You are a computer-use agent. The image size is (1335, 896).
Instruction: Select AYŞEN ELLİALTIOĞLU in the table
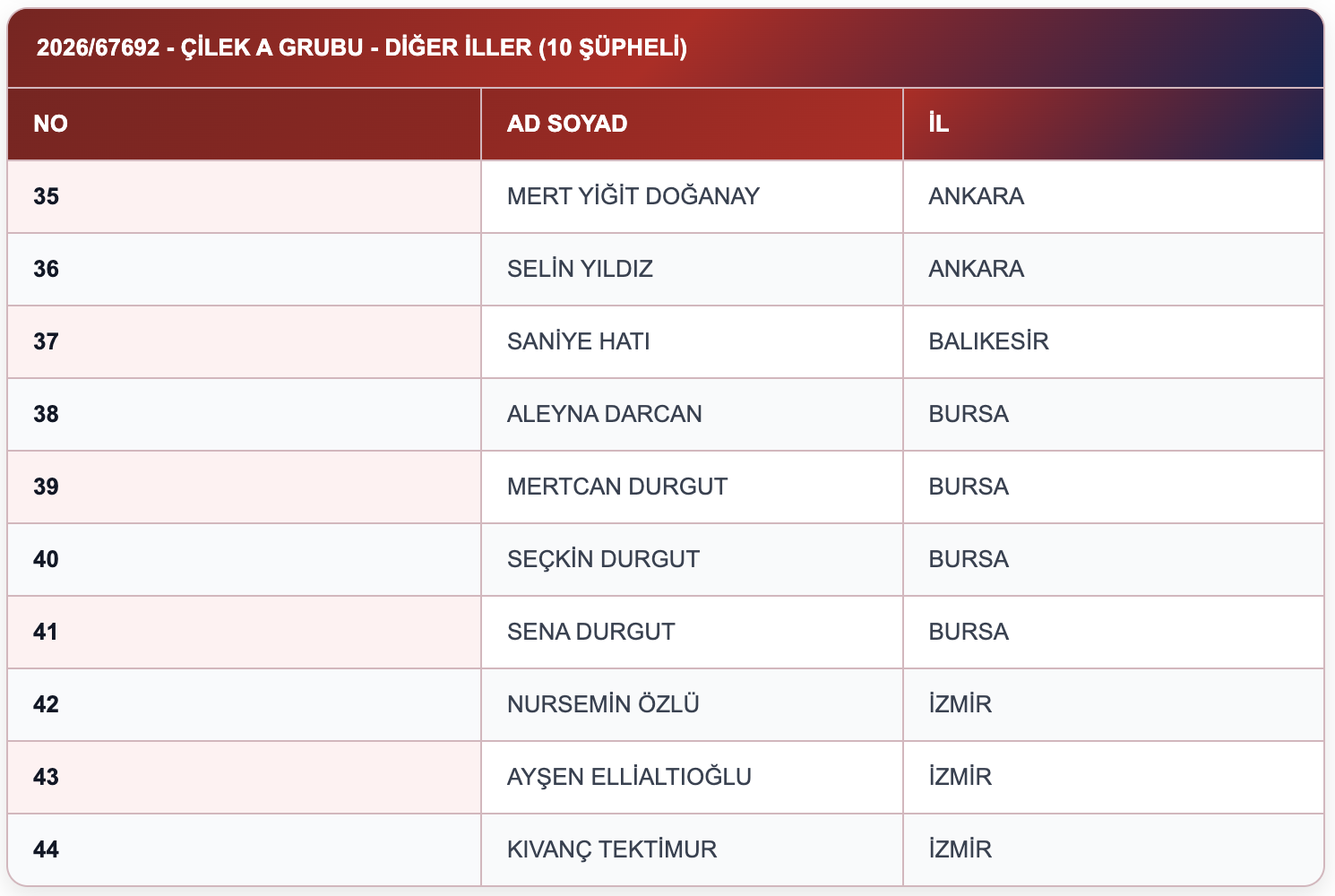(x=629, y=777)
